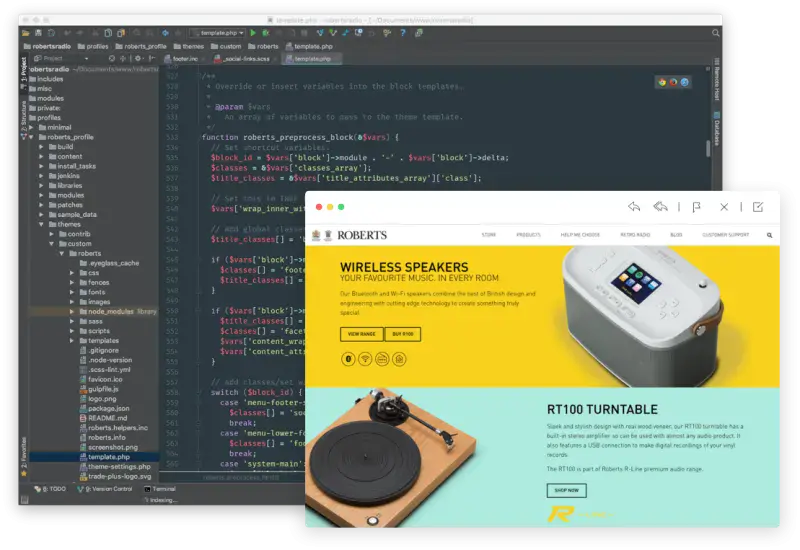This screenshot has width=800, height=550.
Task: Click the Bluetooth feature icon under the speaker buttons
Action: coord(348,359)
